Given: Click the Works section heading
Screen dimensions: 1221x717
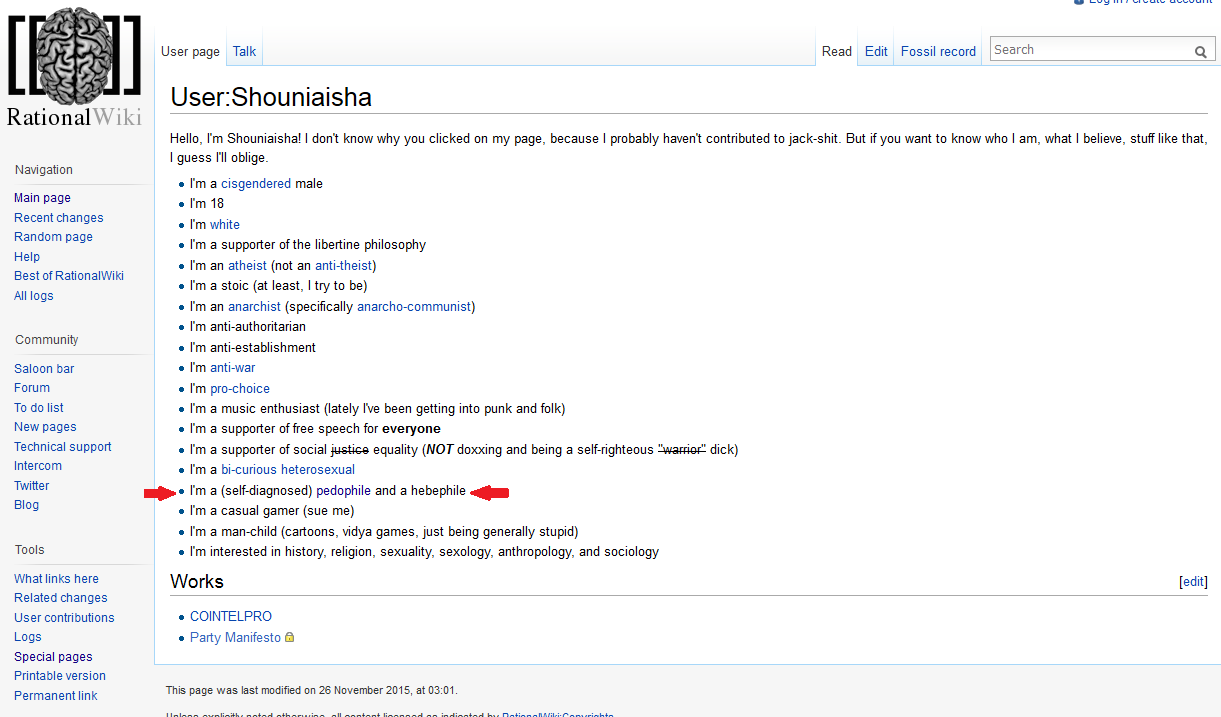Looking at the screenshot, I should tap(197, 582).
